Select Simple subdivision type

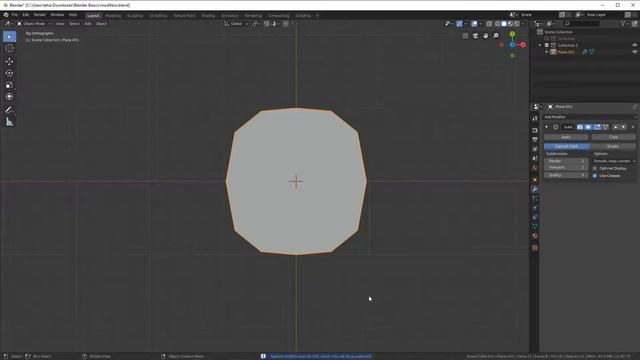613,146
